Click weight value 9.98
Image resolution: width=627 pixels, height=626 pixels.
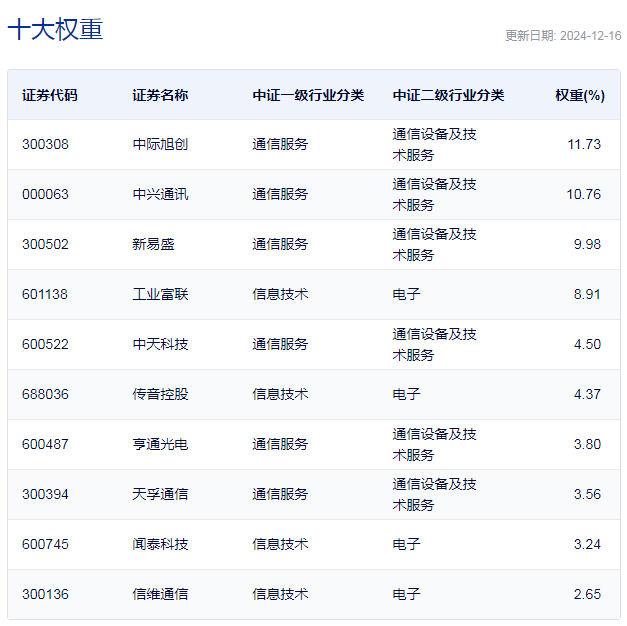pos(587,244)
